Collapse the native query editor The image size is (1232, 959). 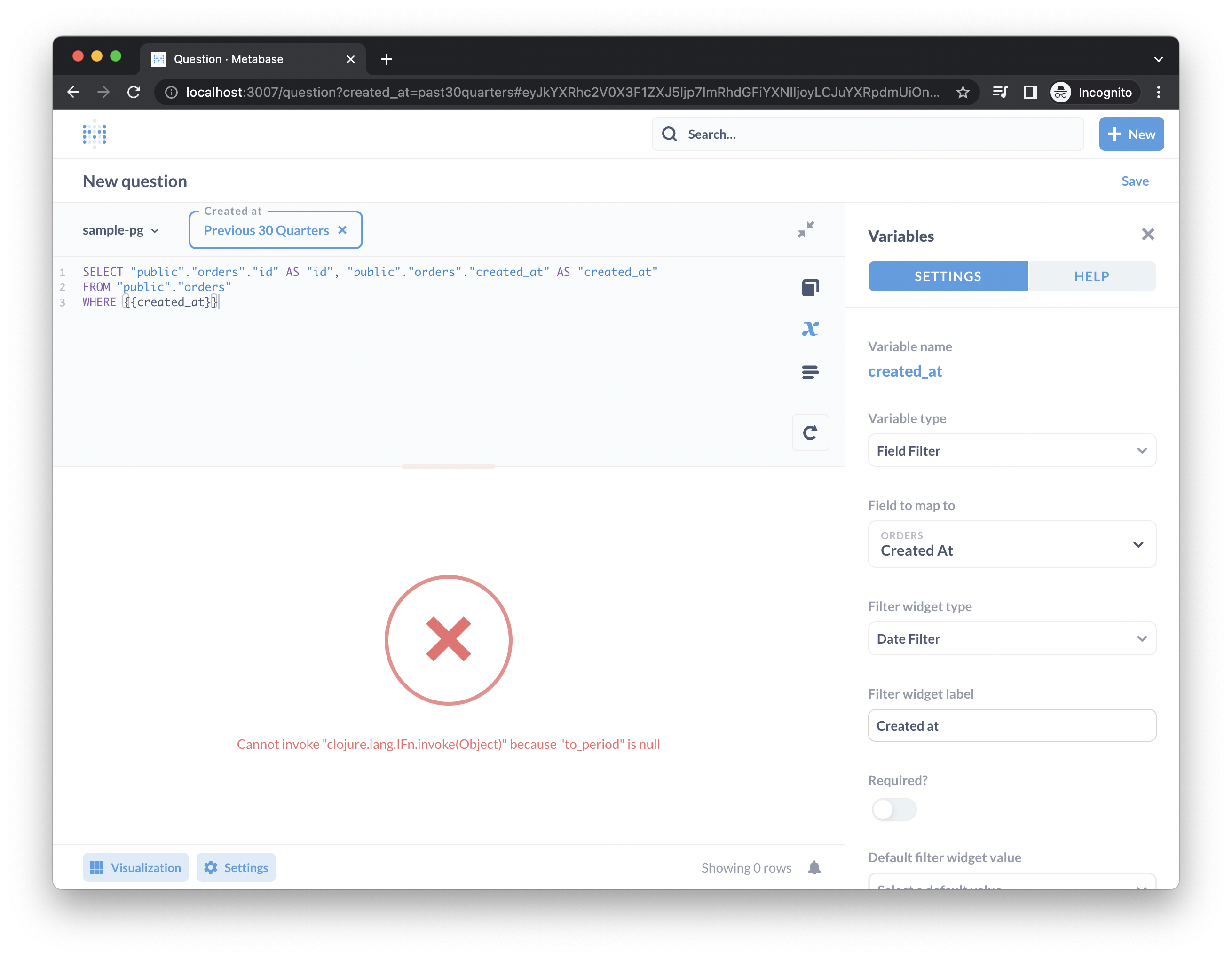(806, 229)
